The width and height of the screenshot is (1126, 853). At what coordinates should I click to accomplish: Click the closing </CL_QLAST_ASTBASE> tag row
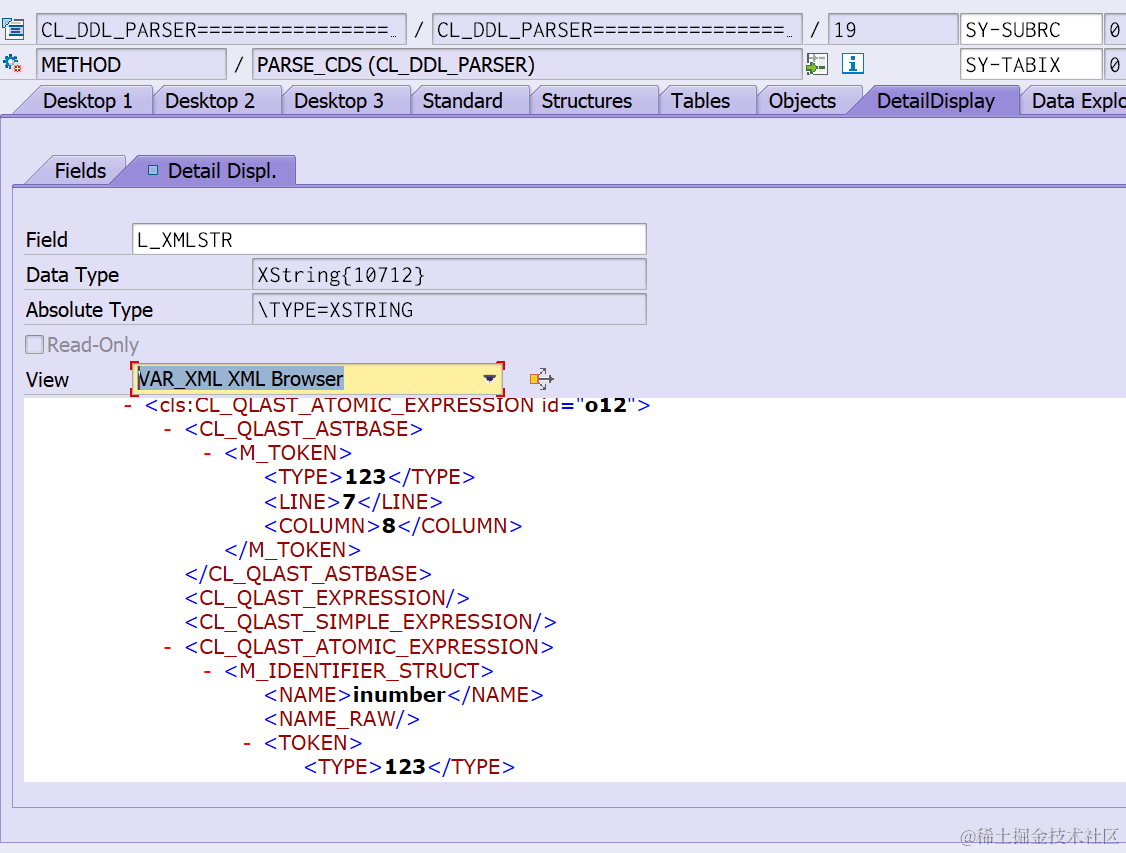pyautogui.click(x=308, y=574)
